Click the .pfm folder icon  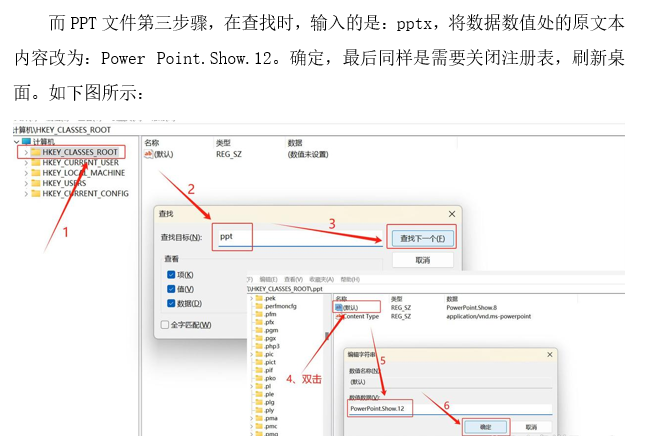pyautogui.click(x=260, y=314)
